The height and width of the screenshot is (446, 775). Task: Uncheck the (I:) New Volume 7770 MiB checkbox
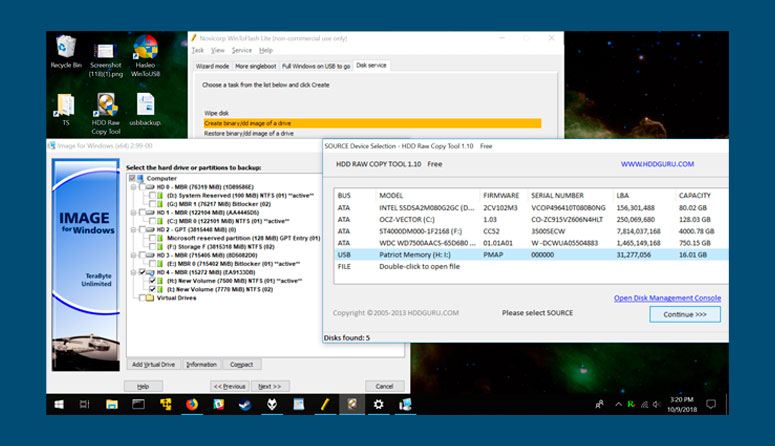[x=152, y=289]
